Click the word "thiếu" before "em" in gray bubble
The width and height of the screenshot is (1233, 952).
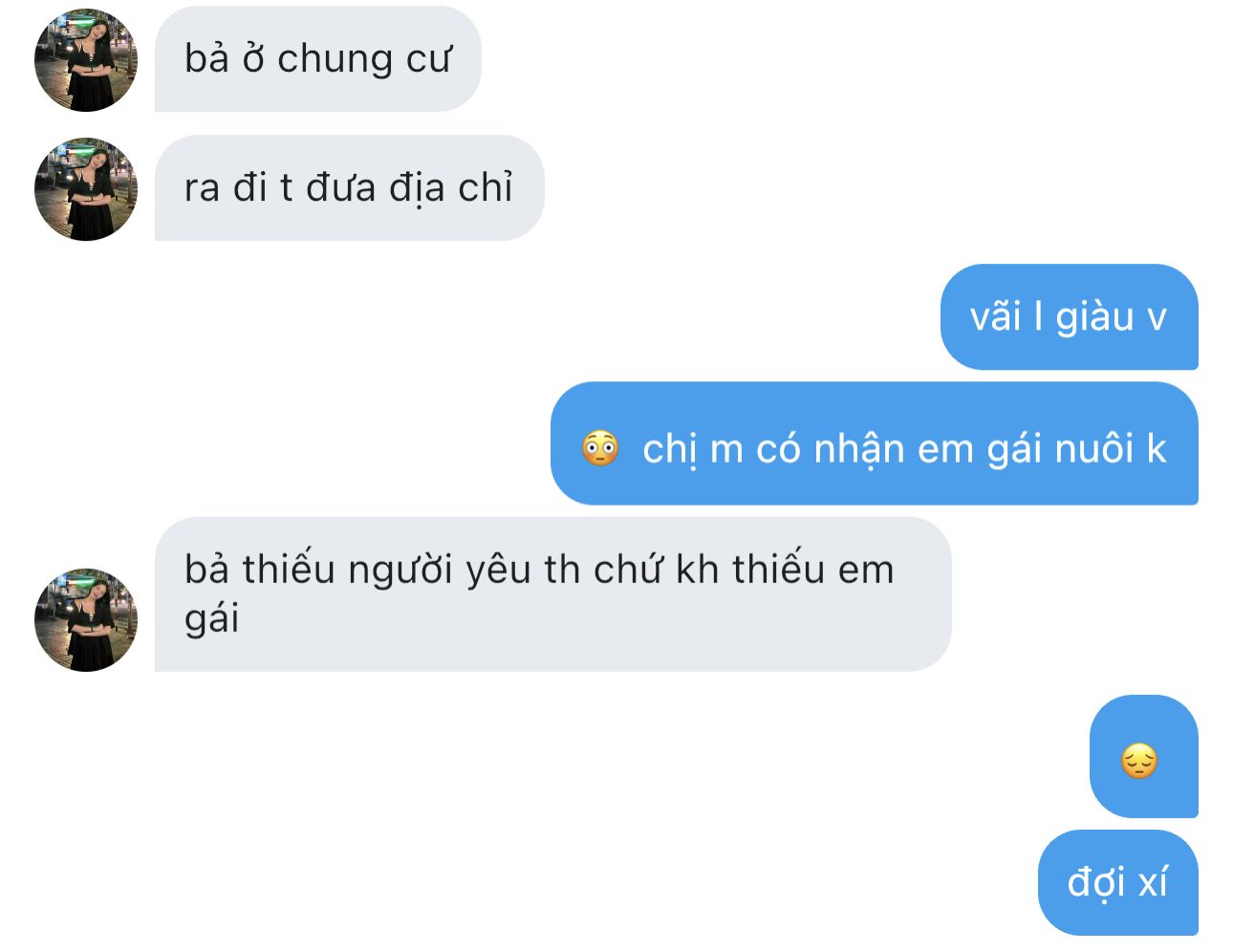778,570
